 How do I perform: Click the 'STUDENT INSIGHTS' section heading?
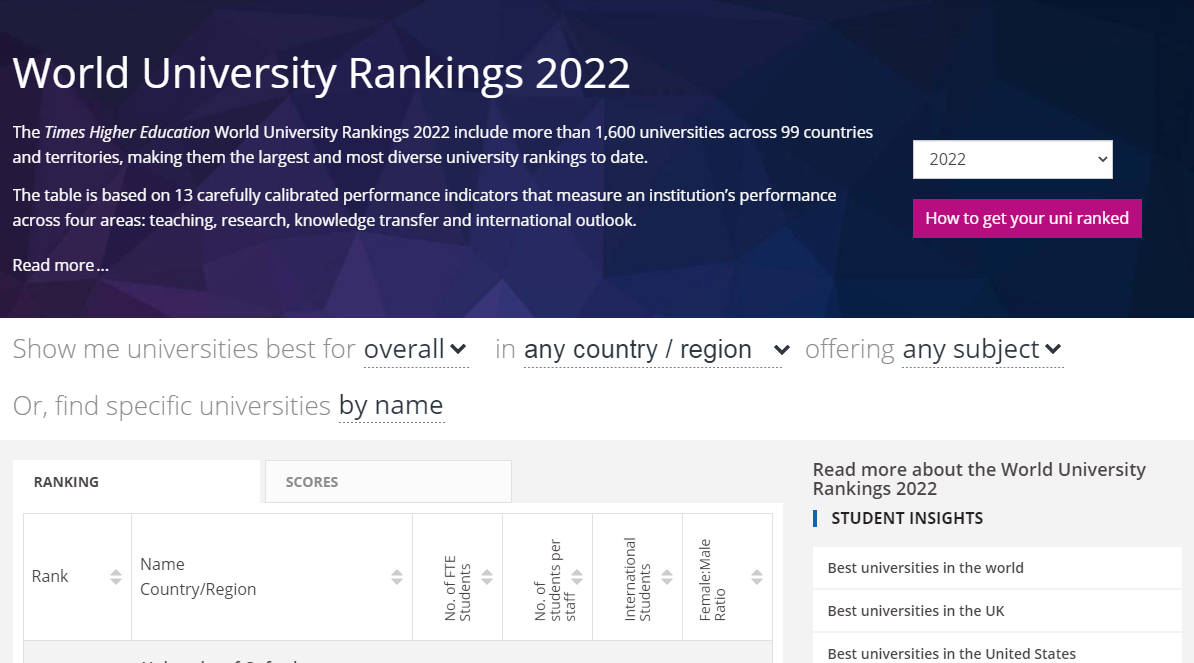click(x=907, y=518)
